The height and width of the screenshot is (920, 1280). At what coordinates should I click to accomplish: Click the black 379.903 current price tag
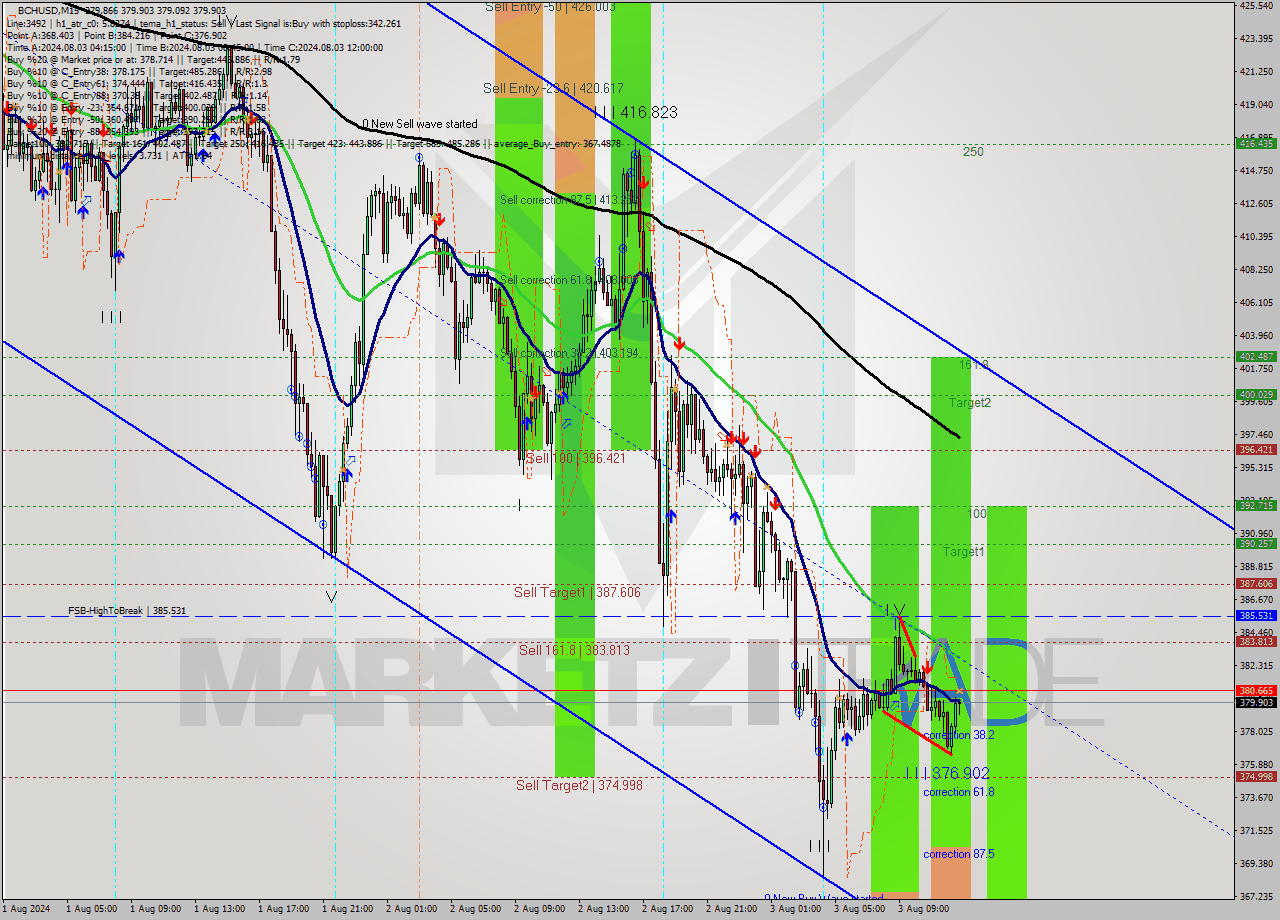tap(1256, 702)
